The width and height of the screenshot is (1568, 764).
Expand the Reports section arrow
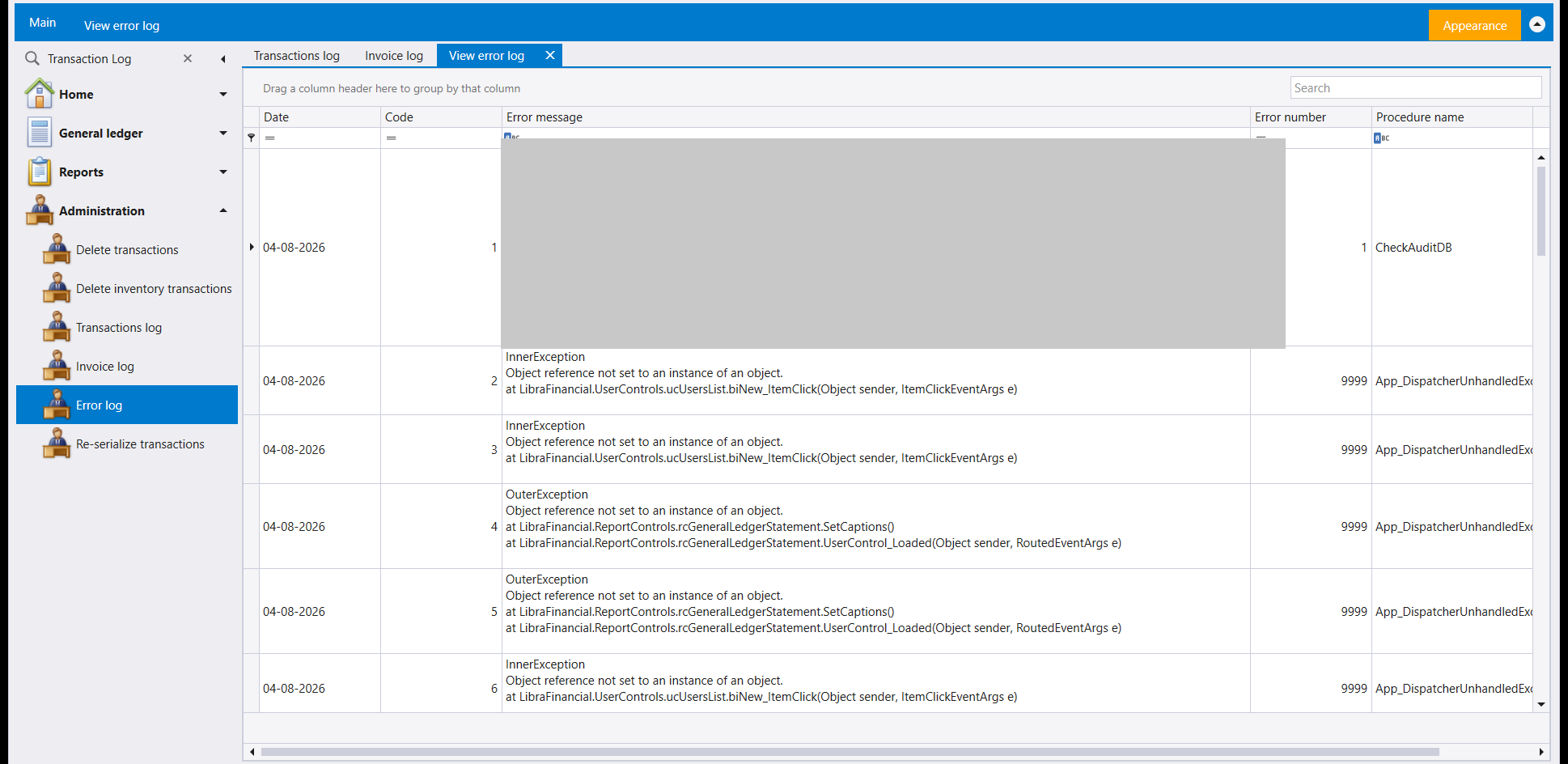coord(223,172)
